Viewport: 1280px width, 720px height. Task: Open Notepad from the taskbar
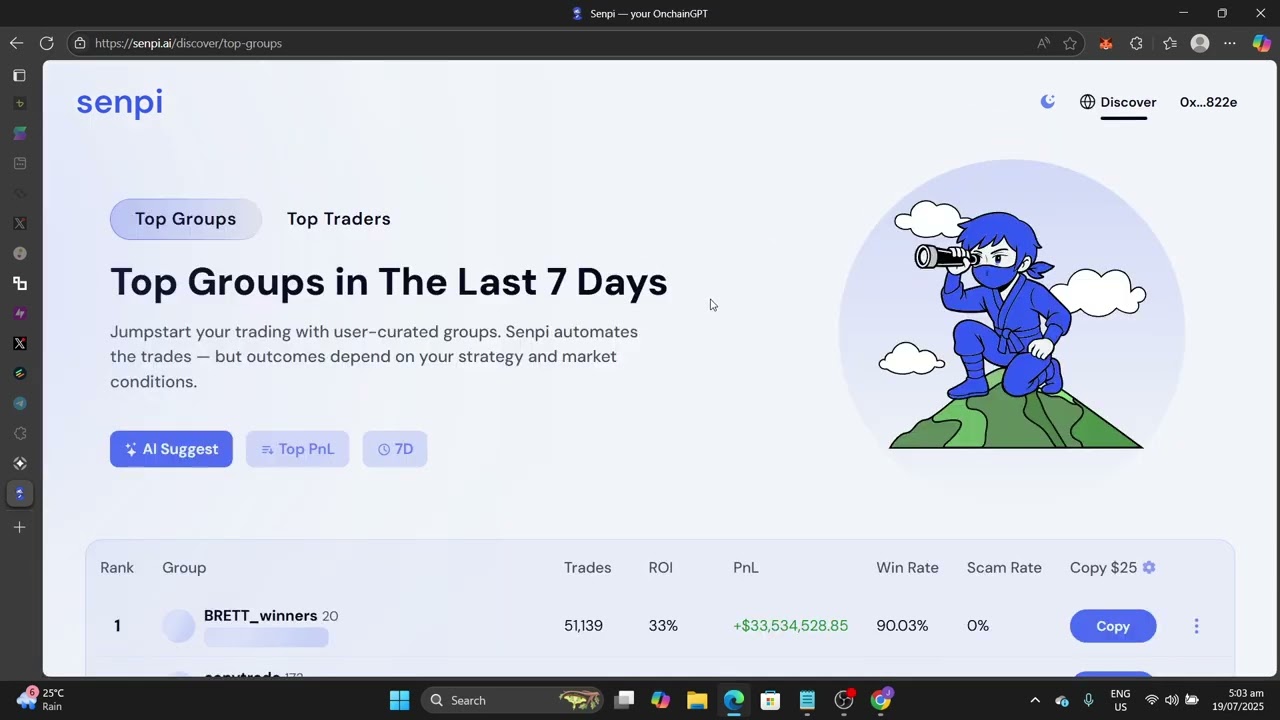(807, 700)
